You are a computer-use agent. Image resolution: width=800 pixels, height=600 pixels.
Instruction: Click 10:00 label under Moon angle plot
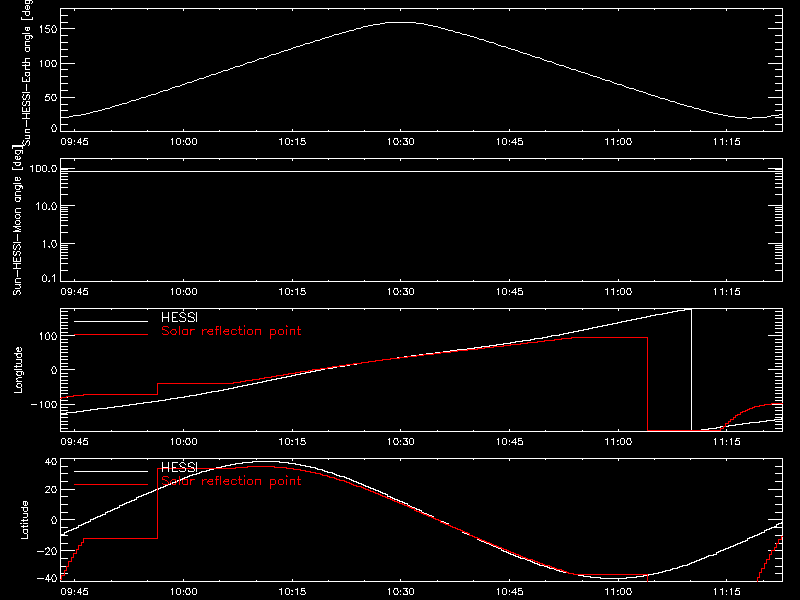(183, 291)
